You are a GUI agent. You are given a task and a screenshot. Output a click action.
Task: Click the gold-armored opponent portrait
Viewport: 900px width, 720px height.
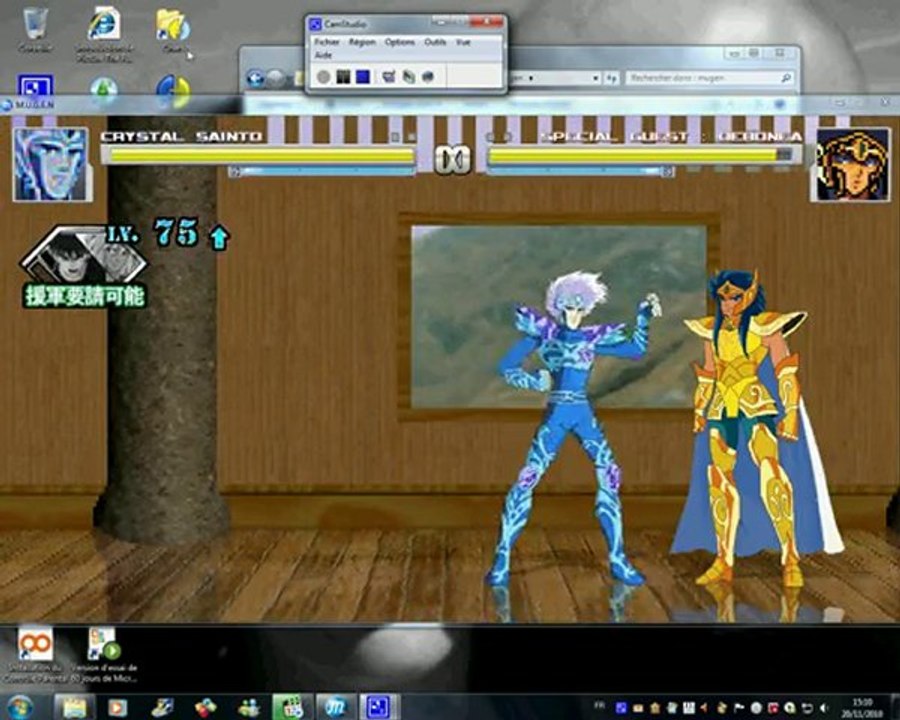click(x=852, y=165)
